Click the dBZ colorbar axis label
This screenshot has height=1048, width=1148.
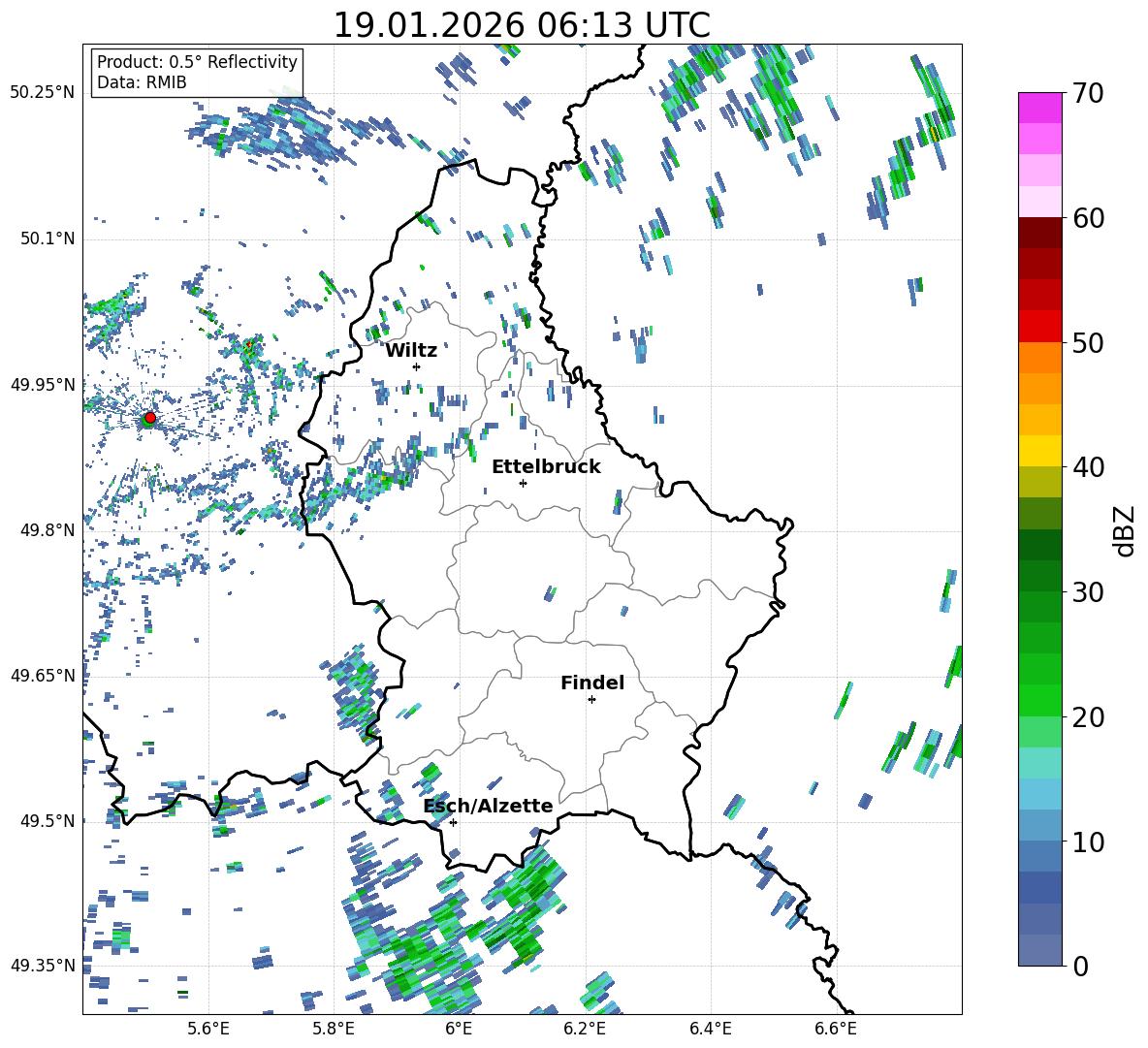pyautogui.click(x=1124, y=530)
